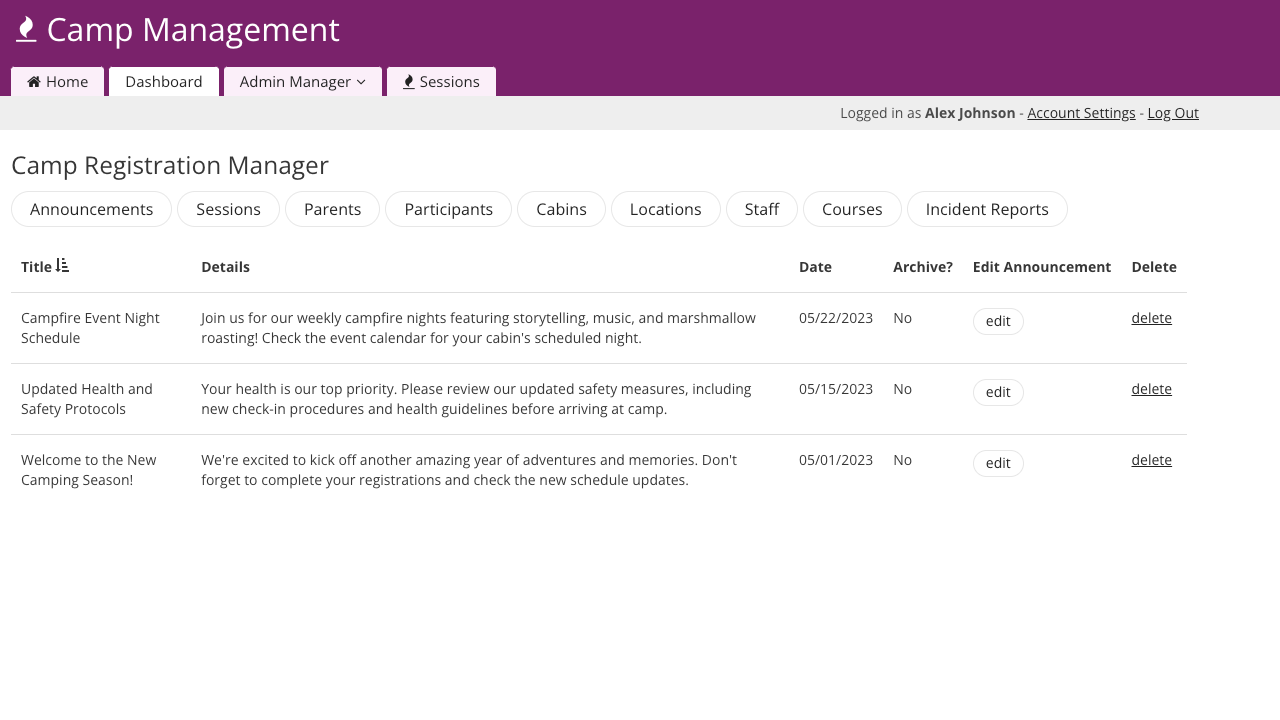
Task: Edit the Campfire Event Night Schedule announcement
Action: coord(998,321)
